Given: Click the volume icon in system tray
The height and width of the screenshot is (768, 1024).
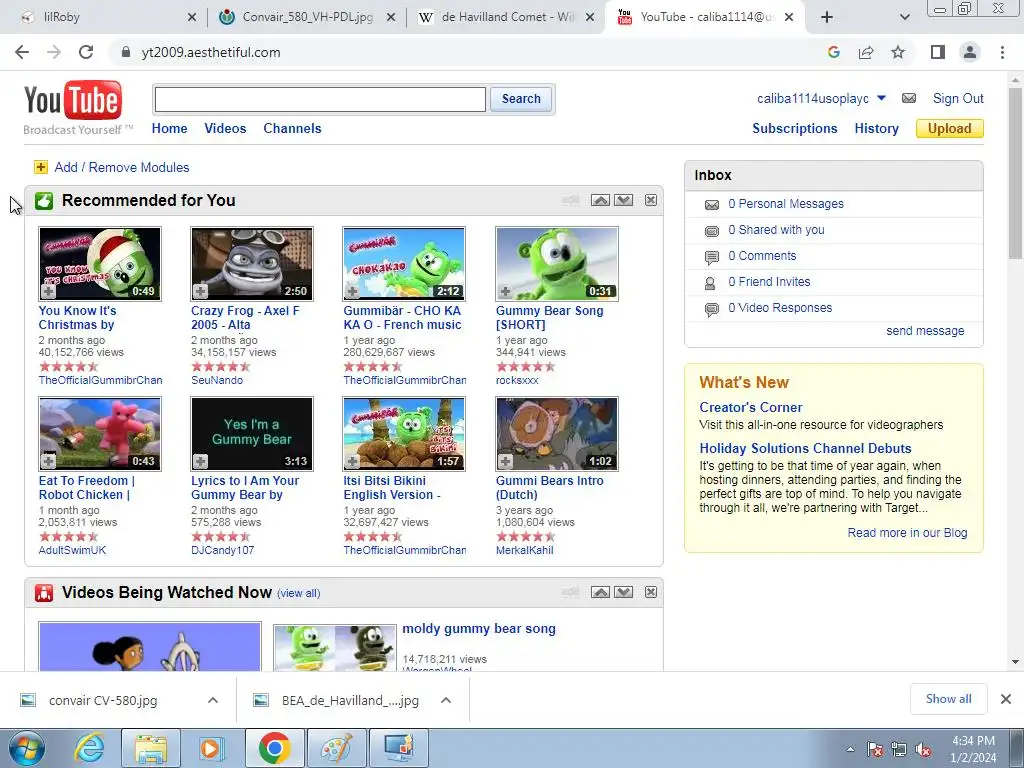Looking at the screenshot, I should (x=923, y=749).
